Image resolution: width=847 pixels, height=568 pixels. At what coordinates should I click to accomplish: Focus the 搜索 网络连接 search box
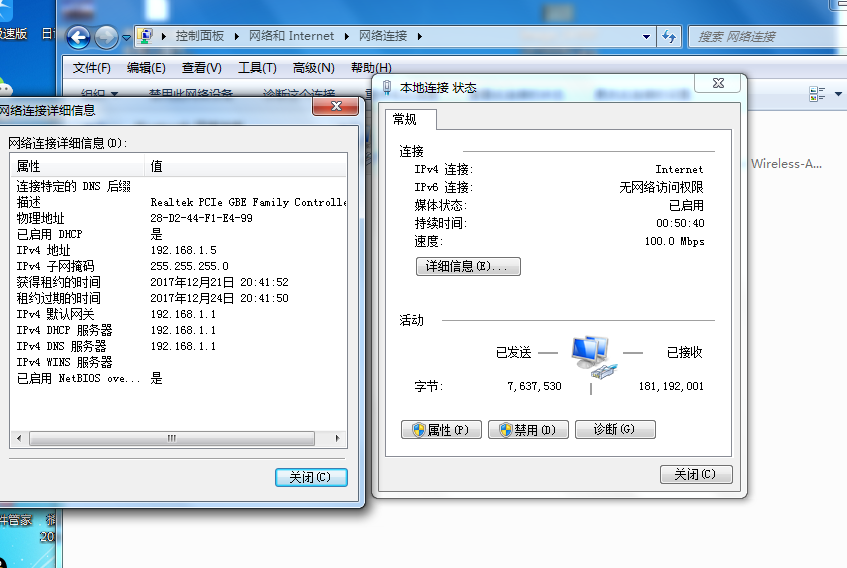[767, 37]
